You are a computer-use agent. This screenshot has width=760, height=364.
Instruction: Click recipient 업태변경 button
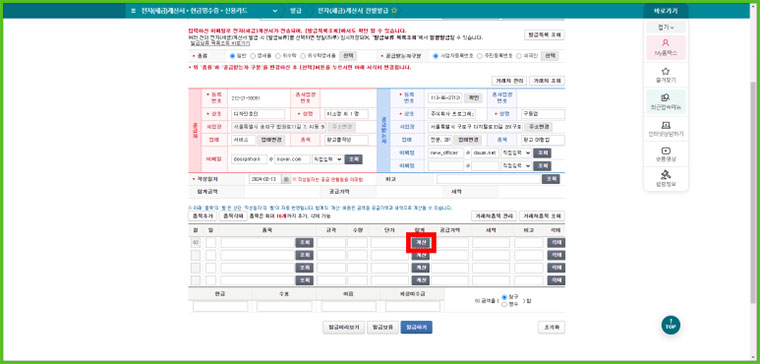(x=467, y=140)
